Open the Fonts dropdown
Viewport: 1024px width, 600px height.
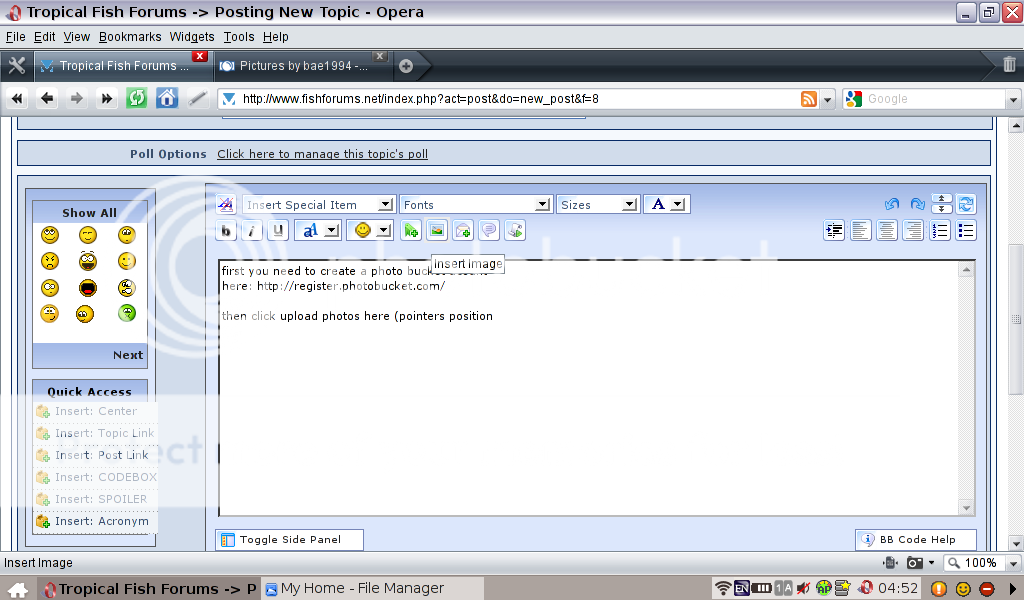(475, 204)
